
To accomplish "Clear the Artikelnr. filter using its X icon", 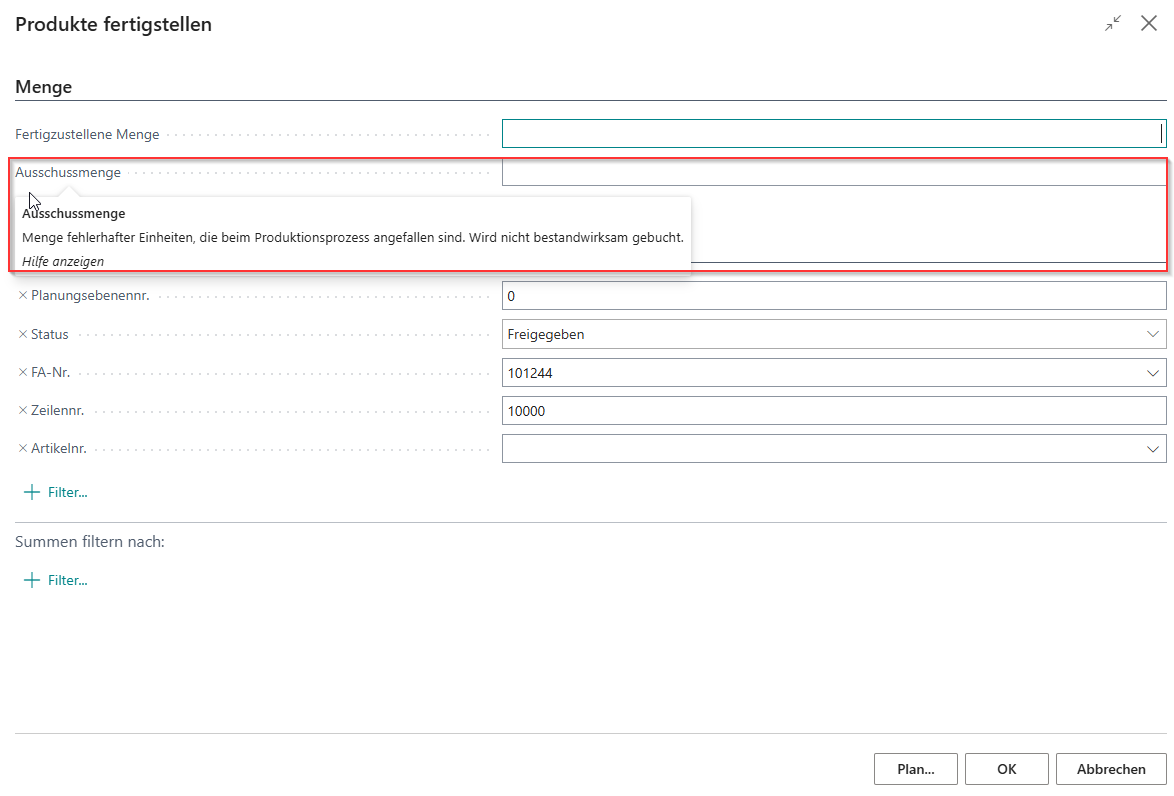I will coord(23,448).
